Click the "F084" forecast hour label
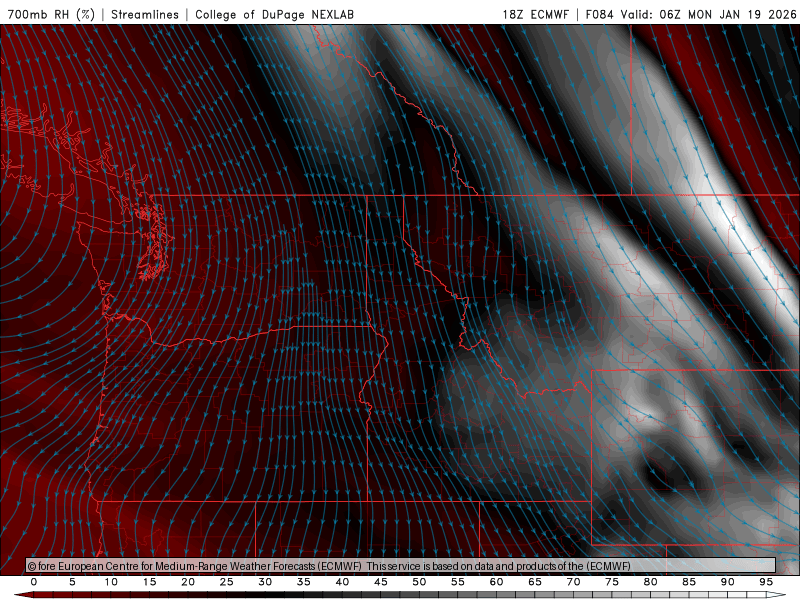800x600 pixels. [599, 14]
